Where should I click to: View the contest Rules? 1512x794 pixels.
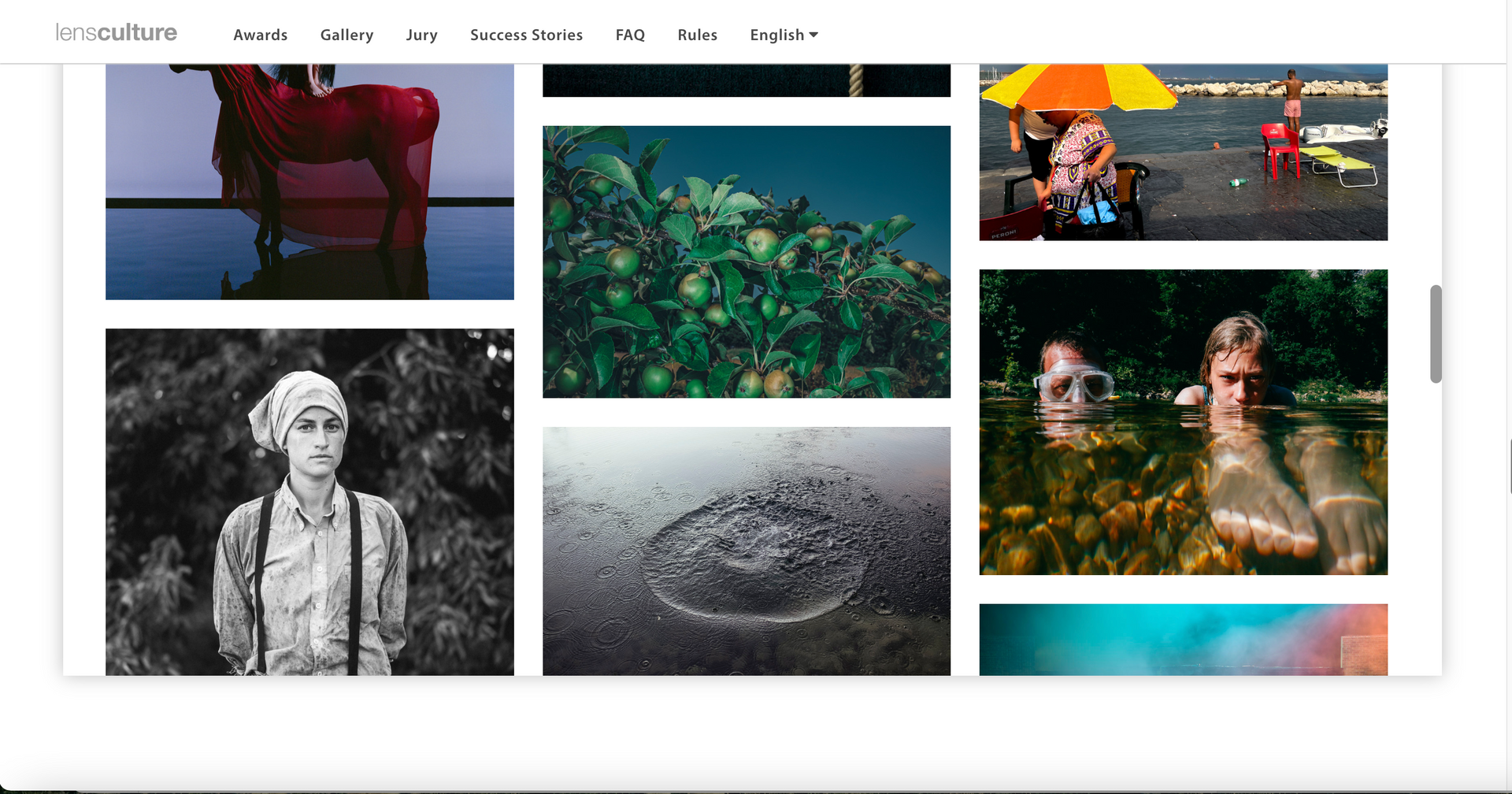pyautogui.click(x=697, y=35)
